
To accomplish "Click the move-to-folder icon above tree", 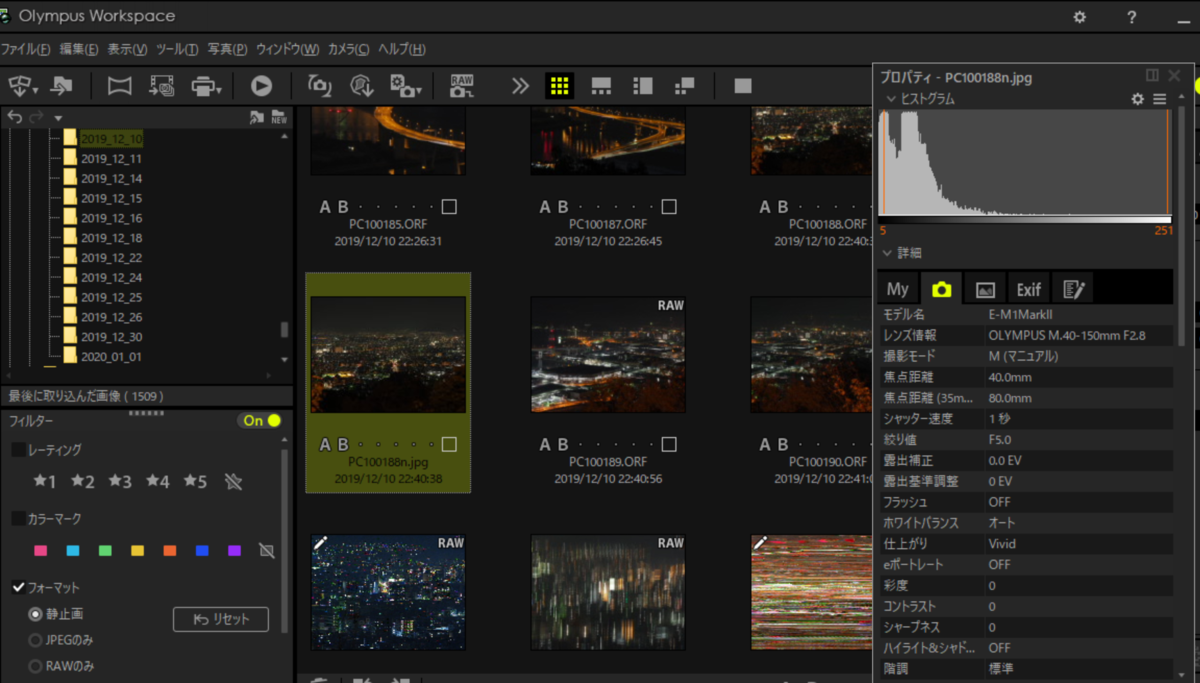I will pos(257,117).
